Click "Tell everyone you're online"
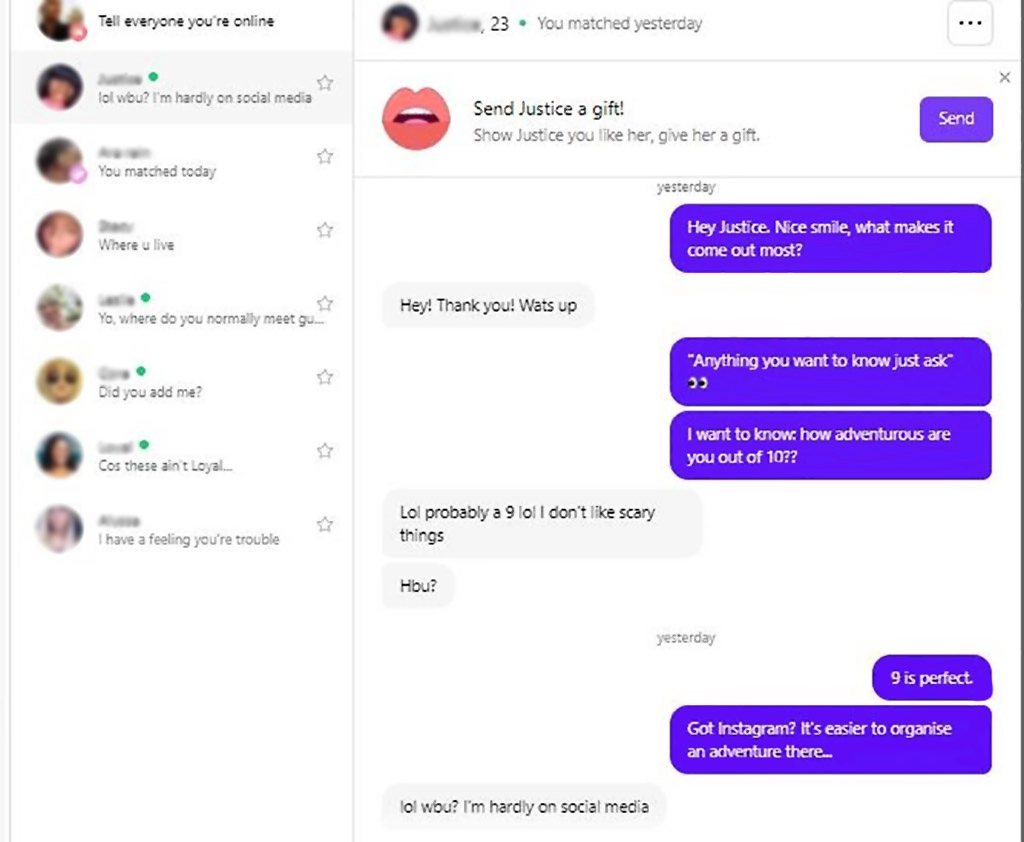The image size is (1024, 842). [185, 20]
